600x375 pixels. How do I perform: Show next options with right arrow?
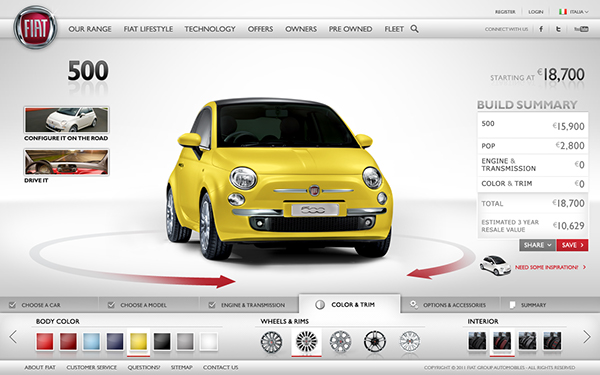587,337
